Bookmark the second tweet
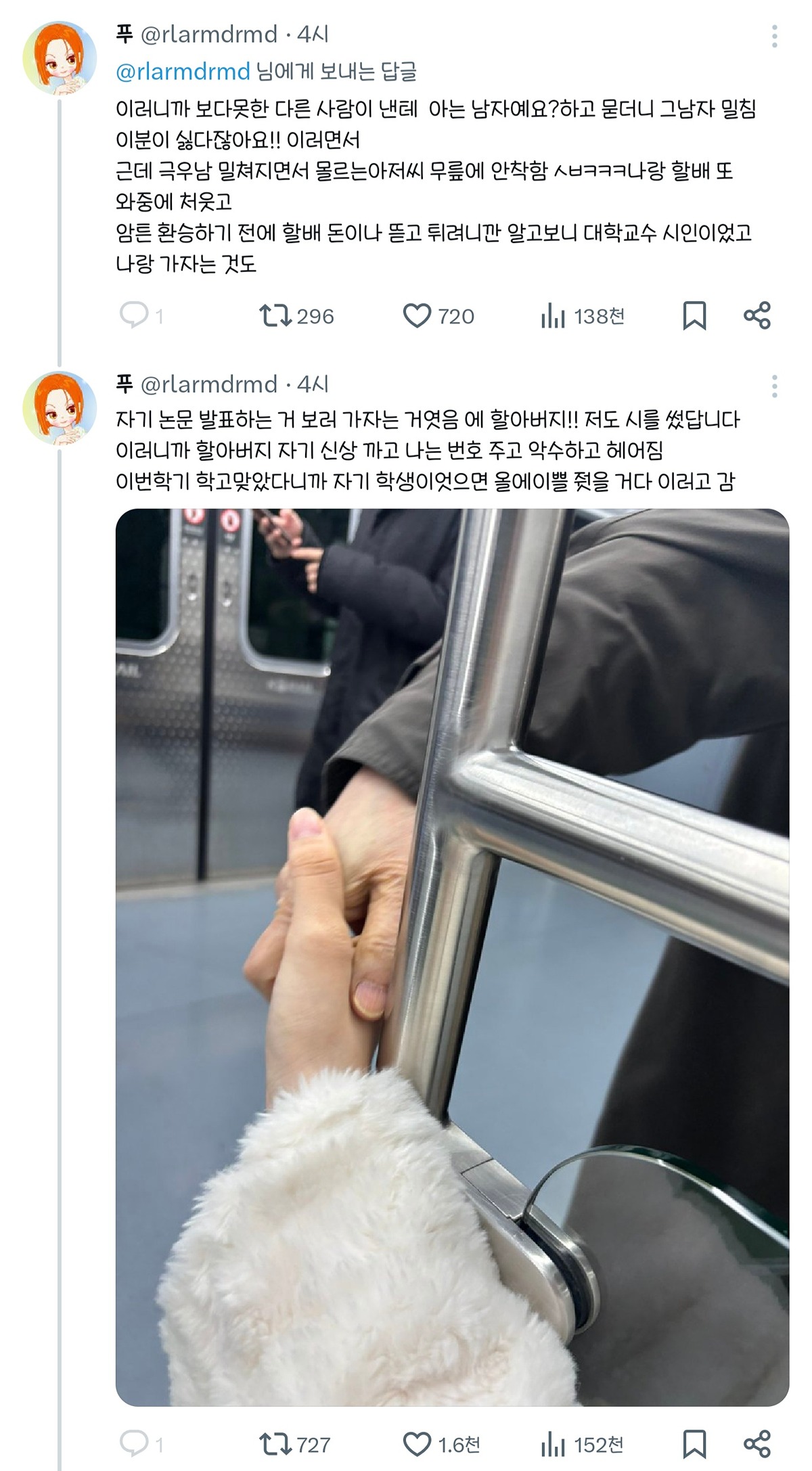Screen dimensions: 812x1471 [694, 1445]
